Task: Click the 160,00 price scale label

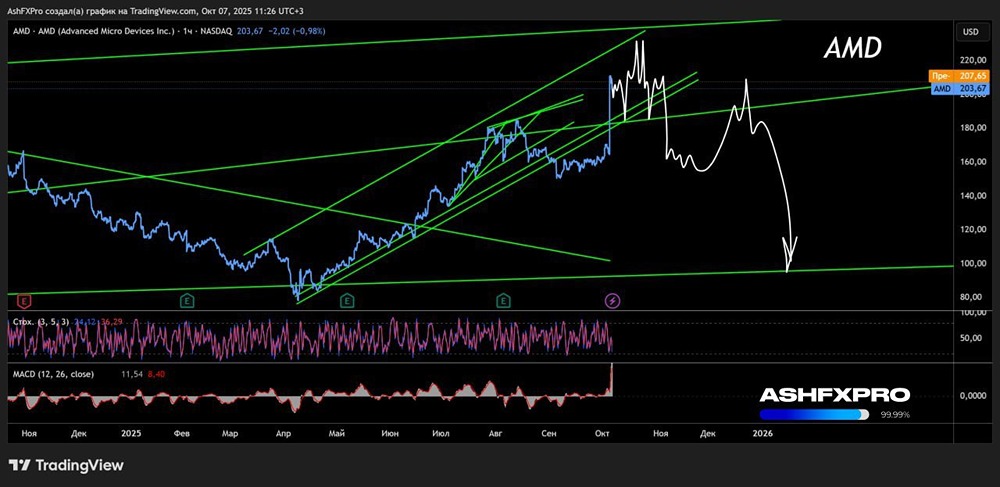Action: coord(973,162)
